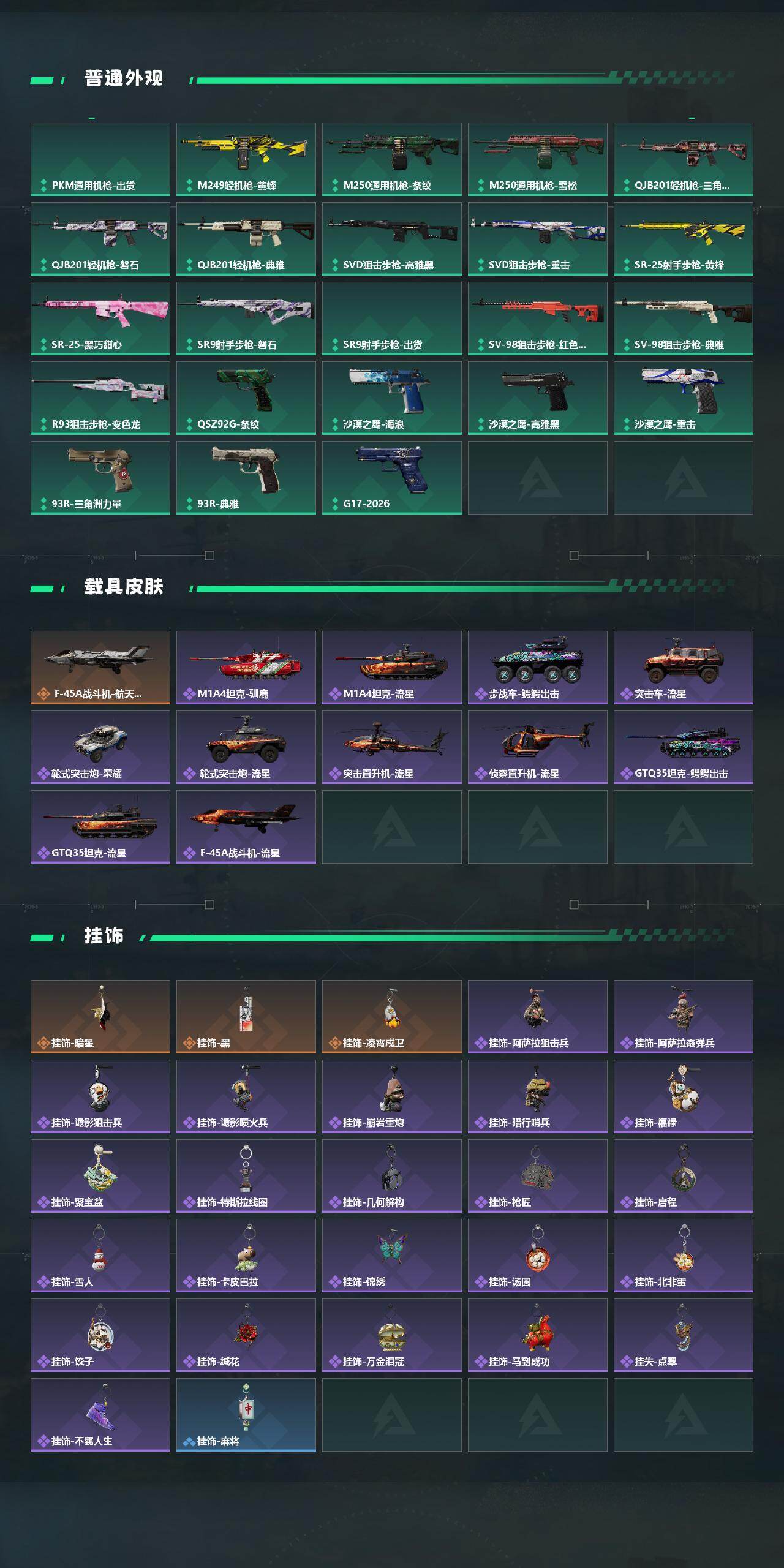Click the 挂饰-暗星 charm icon
The width and height of the screenshot is (784, 1568).
pos(100,1009)
